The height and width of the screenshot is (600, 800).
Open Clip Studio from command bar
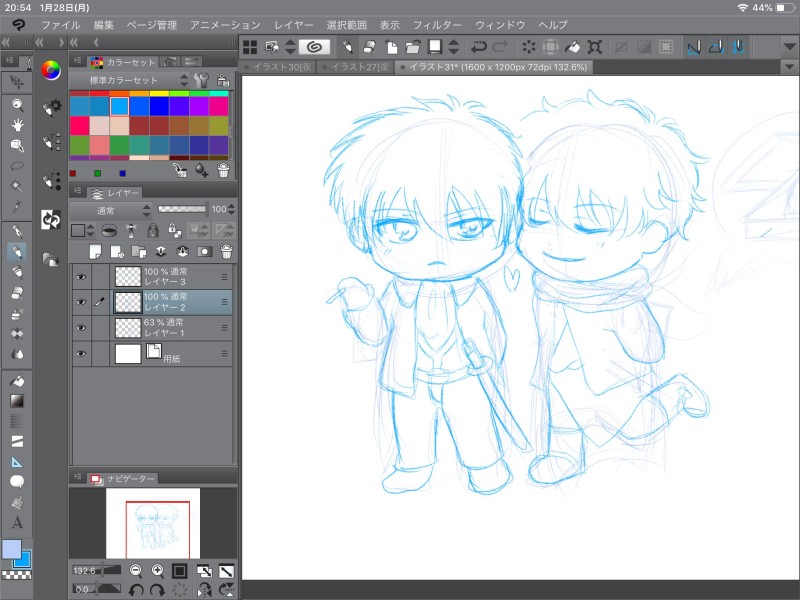pyautogui.click(x=315, y=47)
